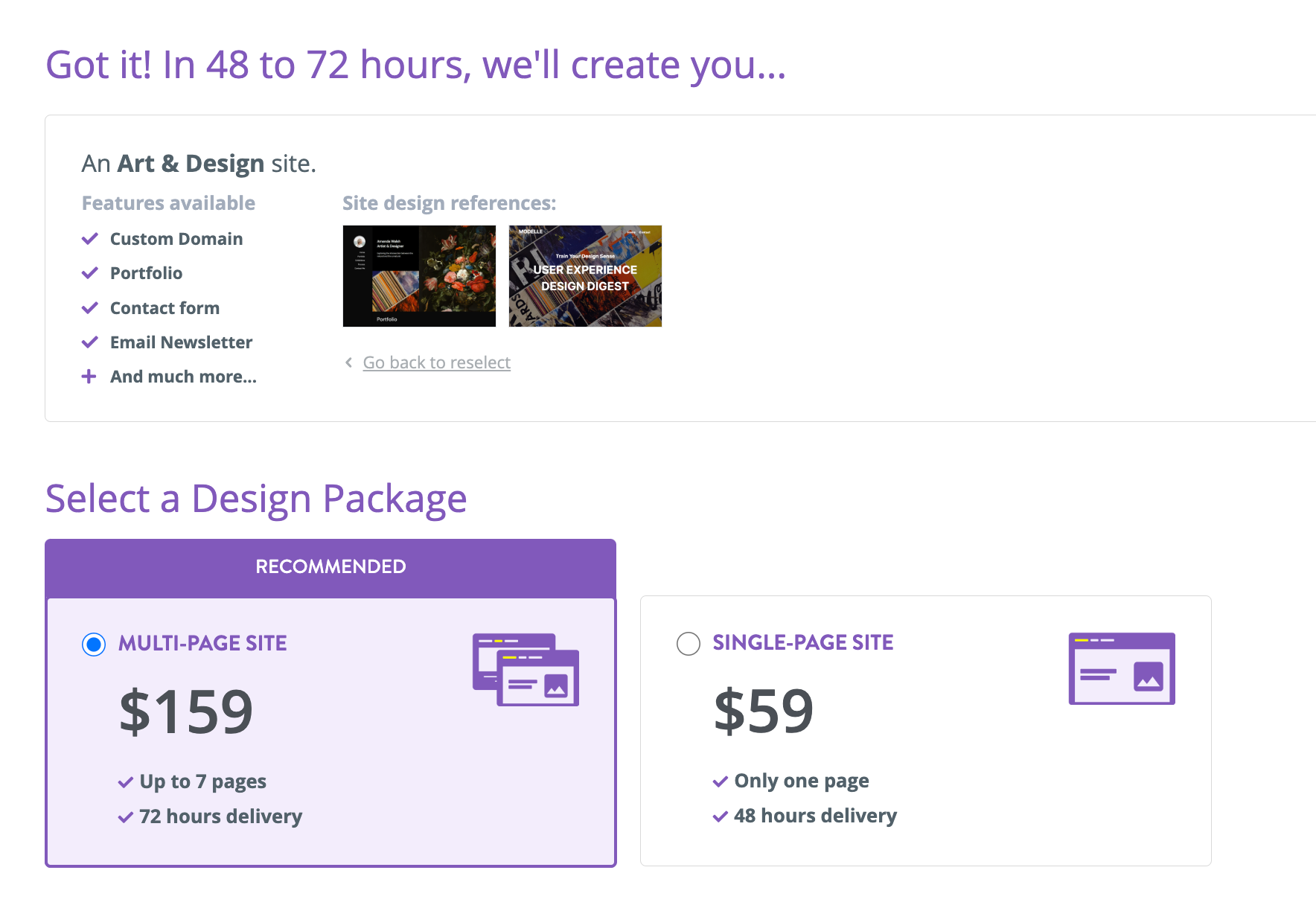
Task: Click the single-page site window icon
Action: pyautogui.click(x=1122, y=668)
